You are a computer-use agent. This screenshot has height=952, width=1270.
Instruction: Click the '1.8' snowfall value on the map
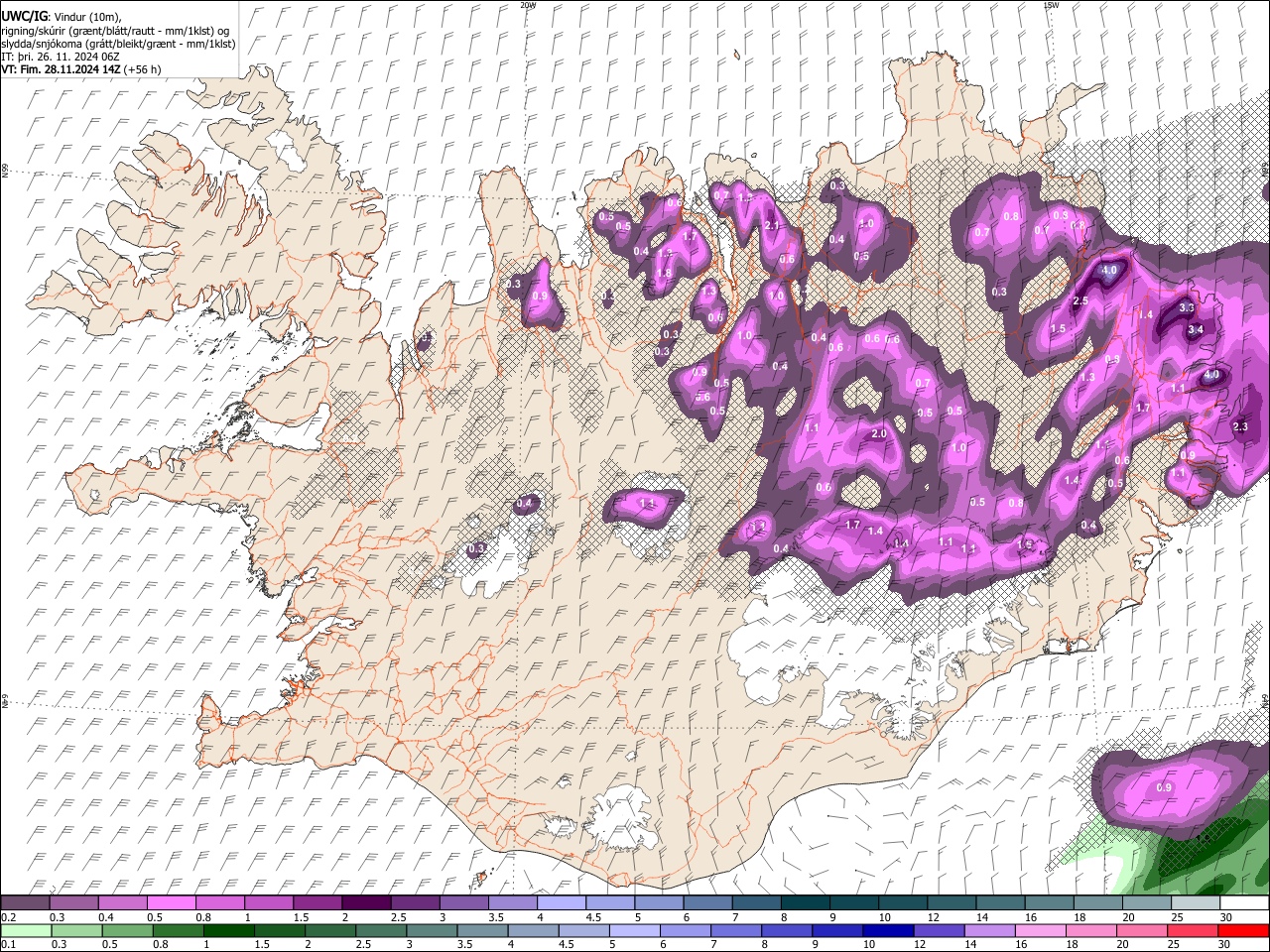(x=664, y=274)
